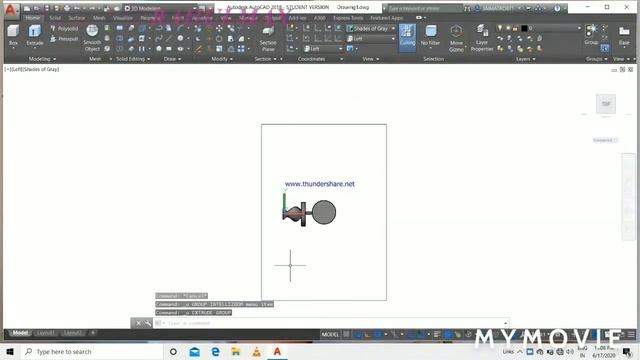Viewport: 640px width, 360px height.
Task: Click the AutoCAD taskbar icon
Action: click(277, 351)
